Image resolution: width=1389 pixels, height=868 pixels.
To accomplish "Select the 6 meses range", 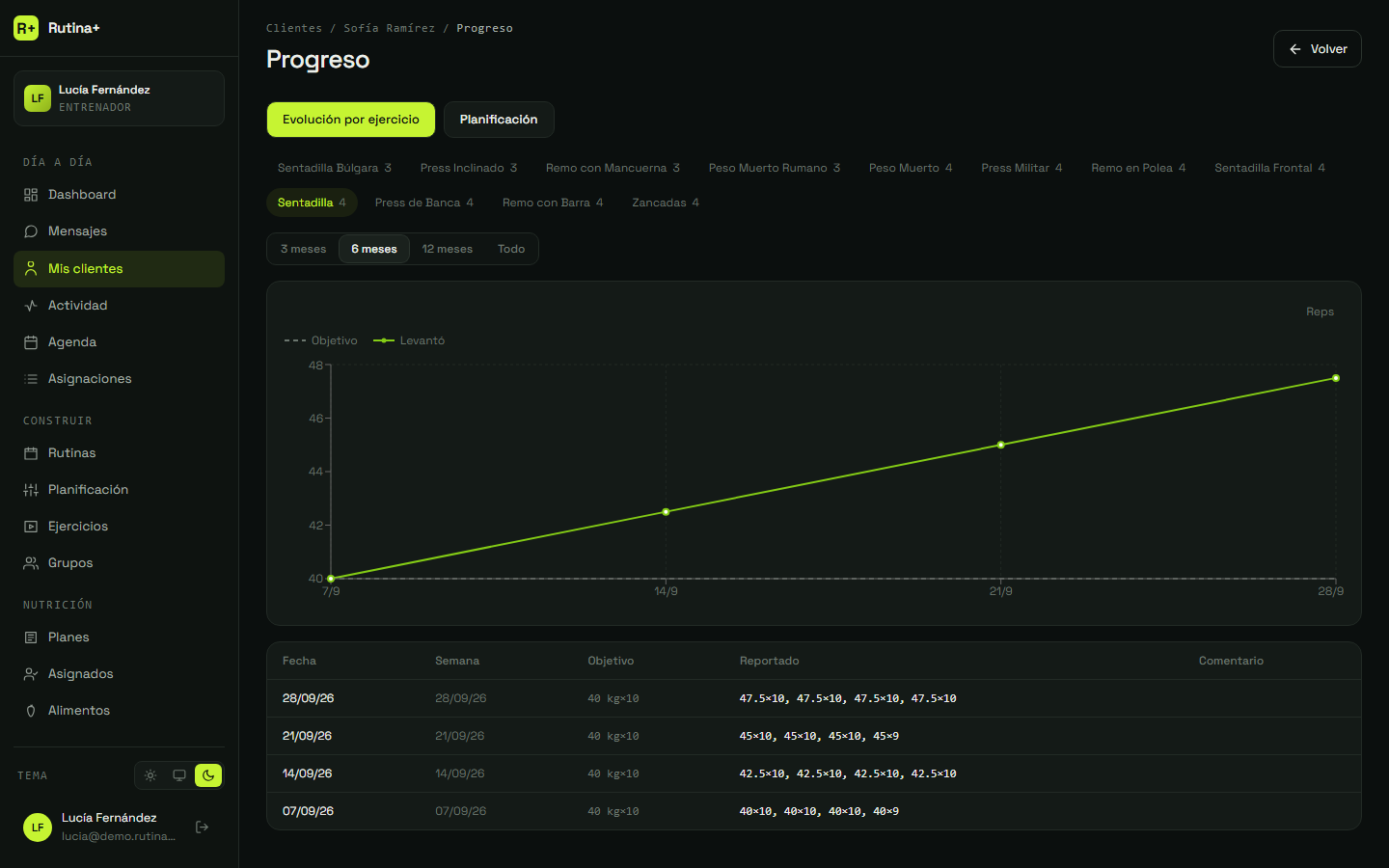I will point(374,249).
